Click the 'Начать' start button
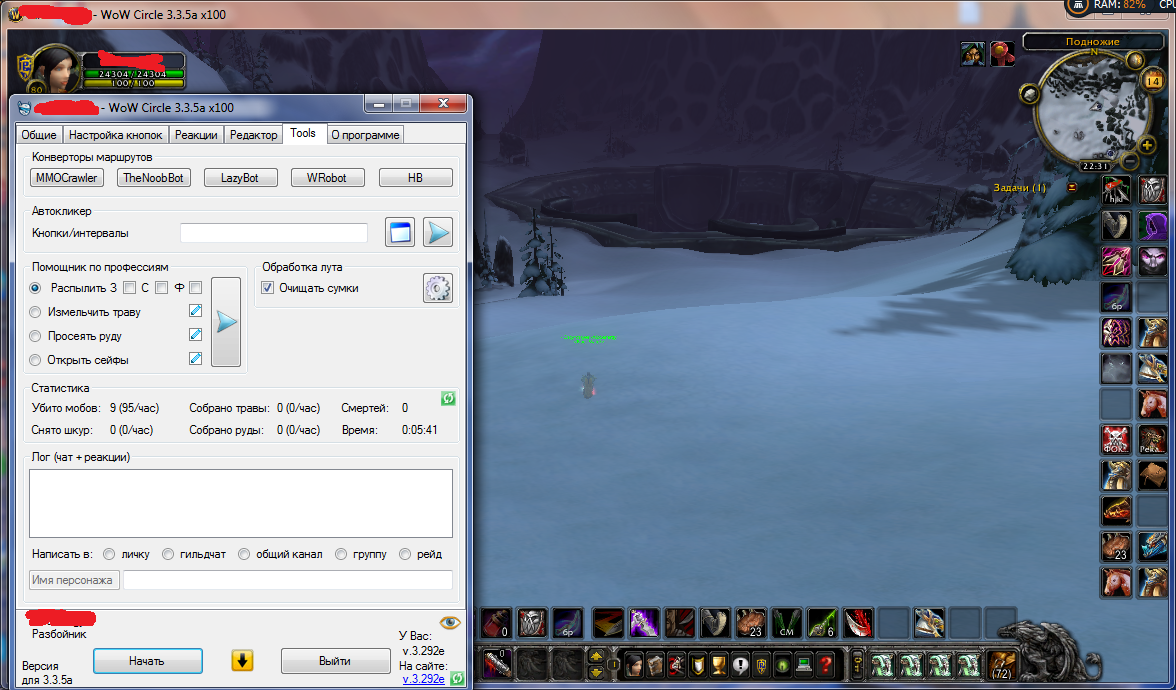1176x690 pixels. tap(148, 661)
